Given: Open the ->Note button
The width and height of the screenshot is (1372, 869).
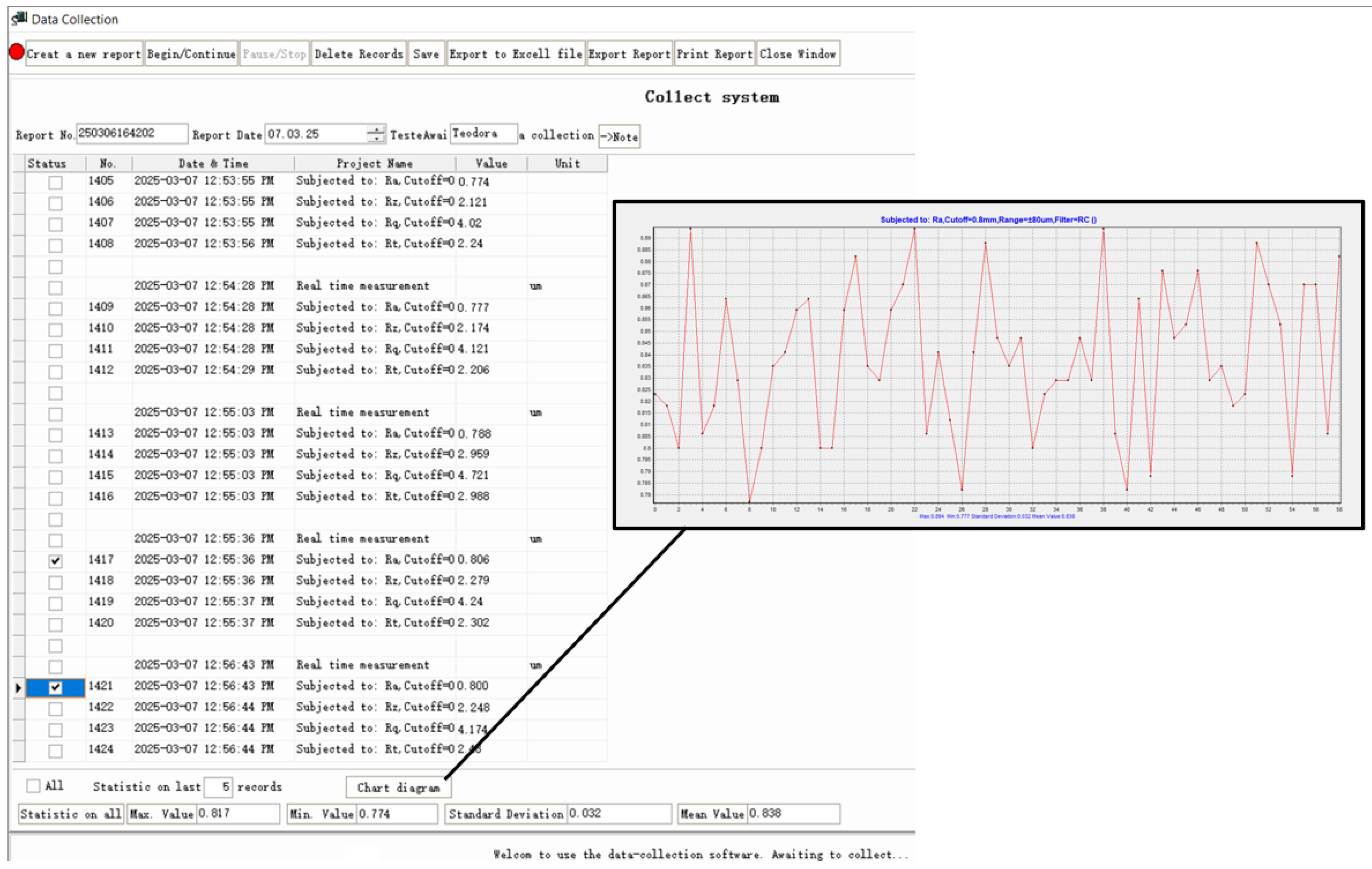Looking at the screenshot, I should point(619,137).
